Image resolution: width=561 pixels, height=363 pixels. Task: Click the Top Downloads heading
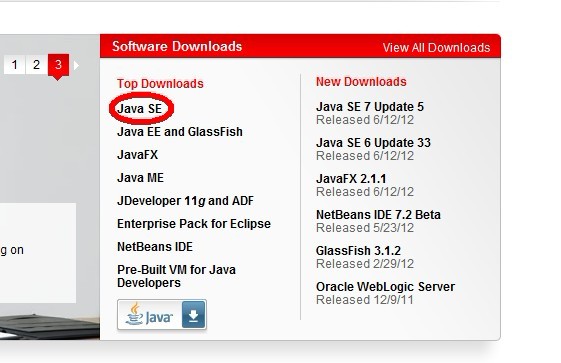160,83
